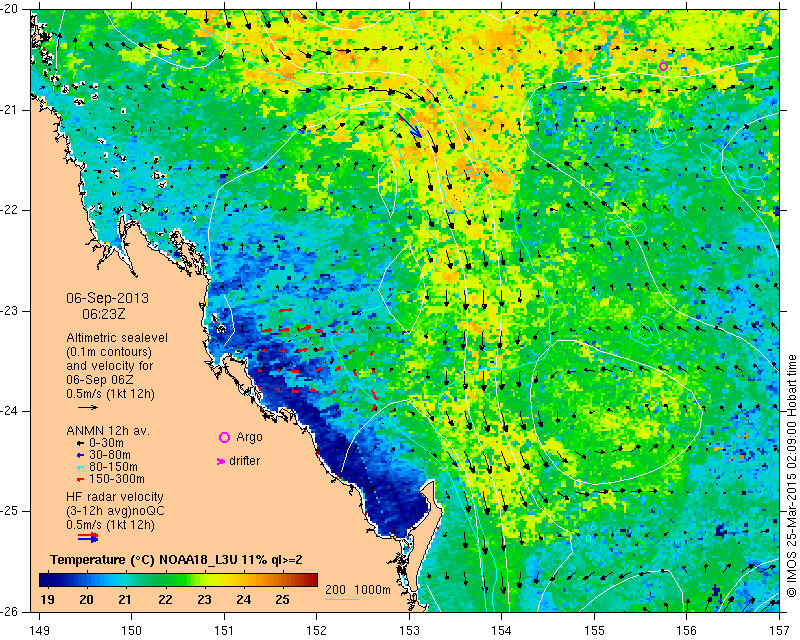800x640 pixels.
Task: Click the latitude axis label -26
Action: [10, 611]
